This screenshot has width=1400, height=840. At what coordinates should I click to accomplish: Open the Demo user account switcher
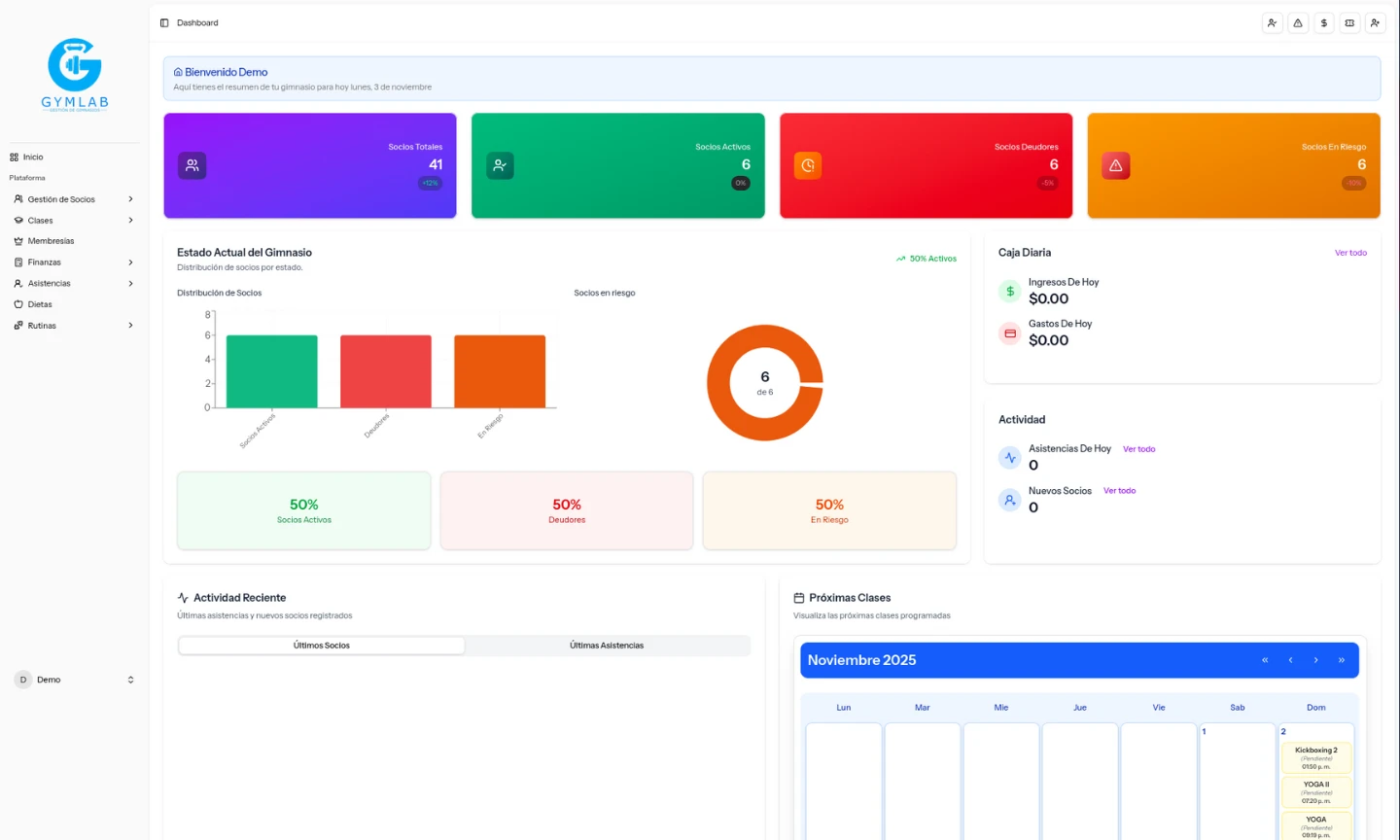74,680
